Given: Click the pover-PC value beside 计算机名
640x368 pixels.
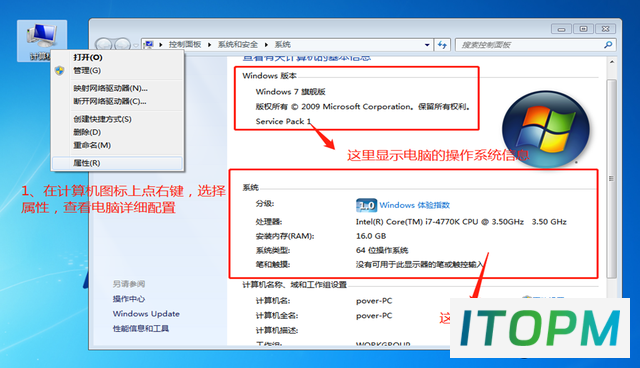Looking at the screenshot, I should point(374,301).
